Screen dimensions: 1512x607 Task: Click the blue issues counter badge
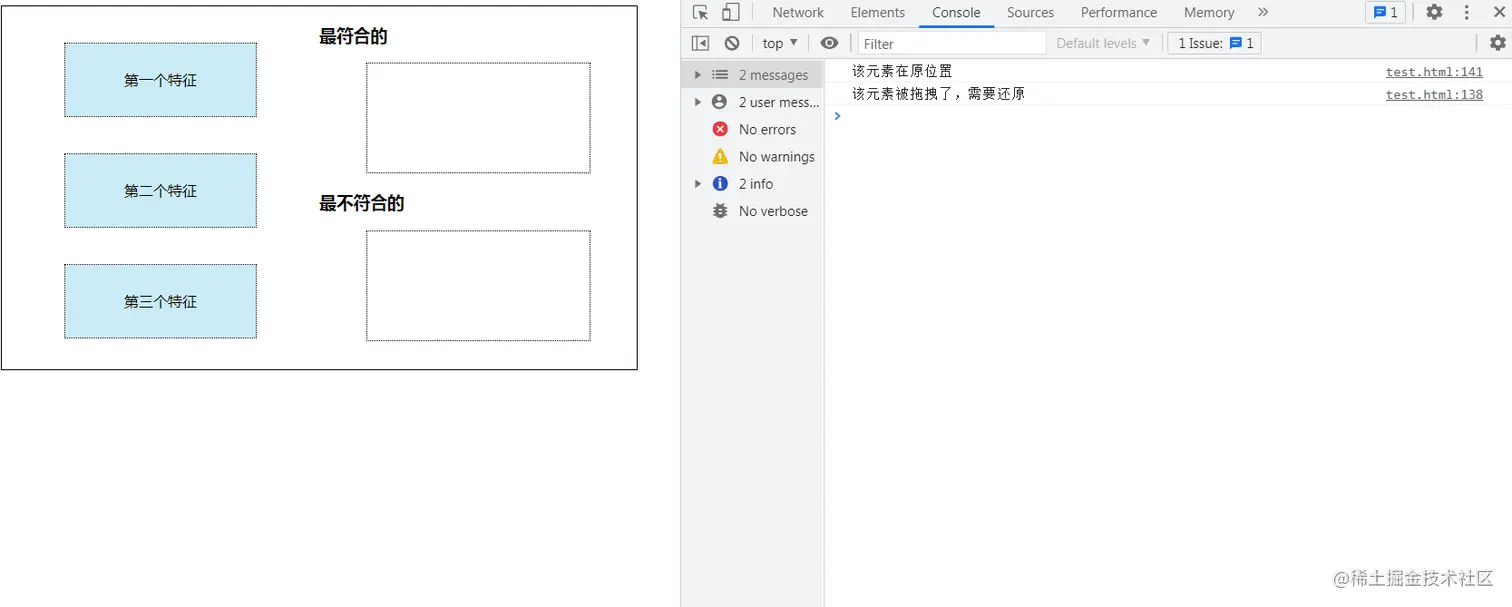1385,13
